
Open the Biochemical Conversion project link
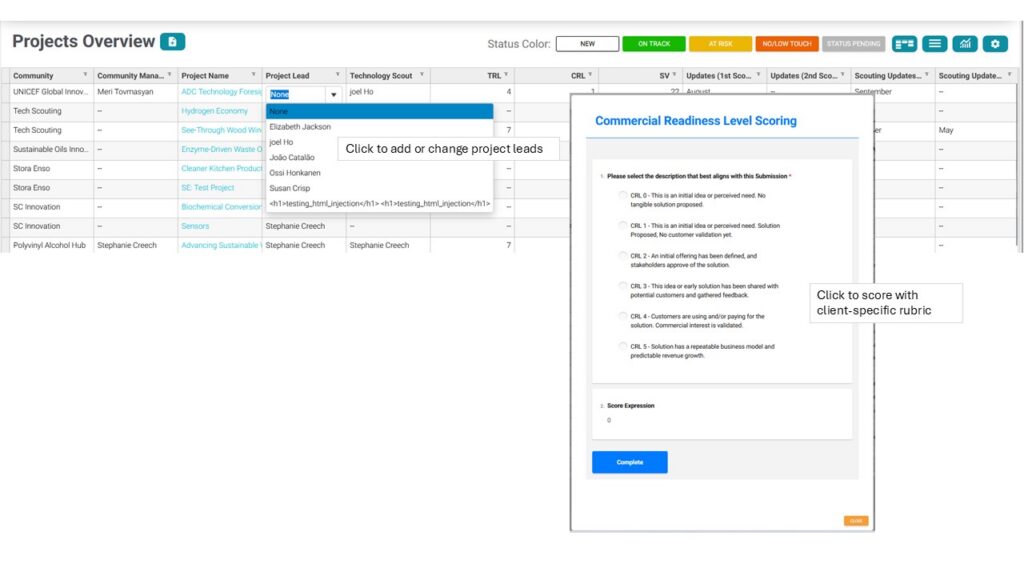221,207
